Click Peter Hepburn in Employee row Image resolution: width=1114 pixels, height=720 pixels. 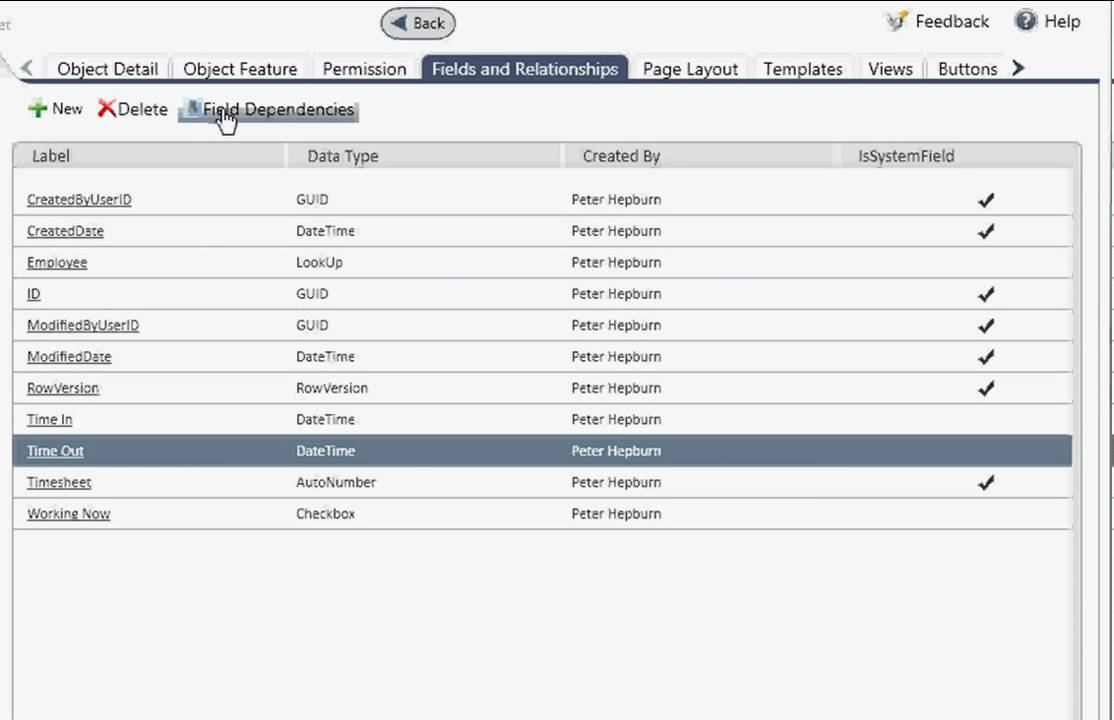616,262
